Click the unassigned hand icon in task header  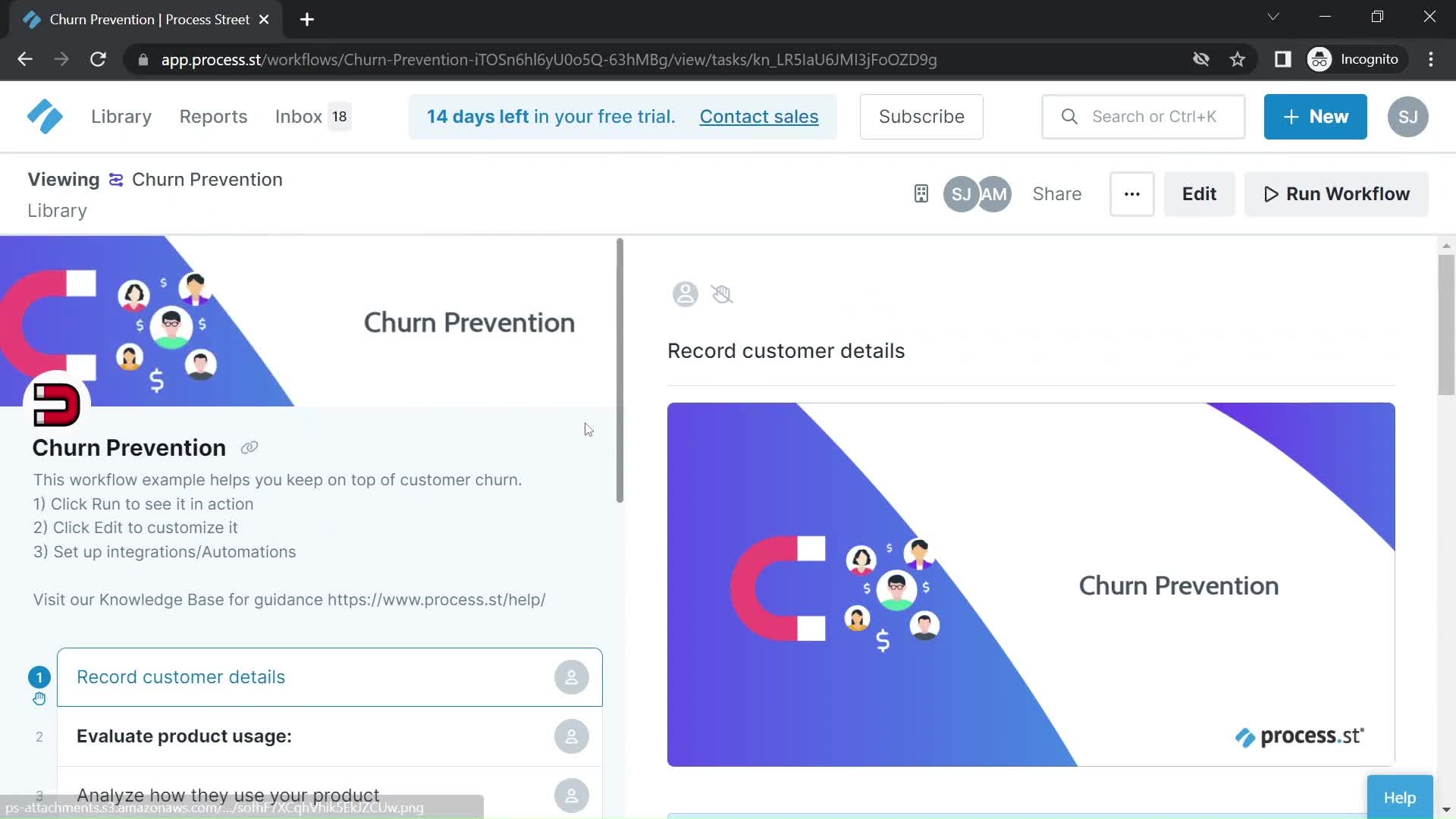(x=722, y=293)
